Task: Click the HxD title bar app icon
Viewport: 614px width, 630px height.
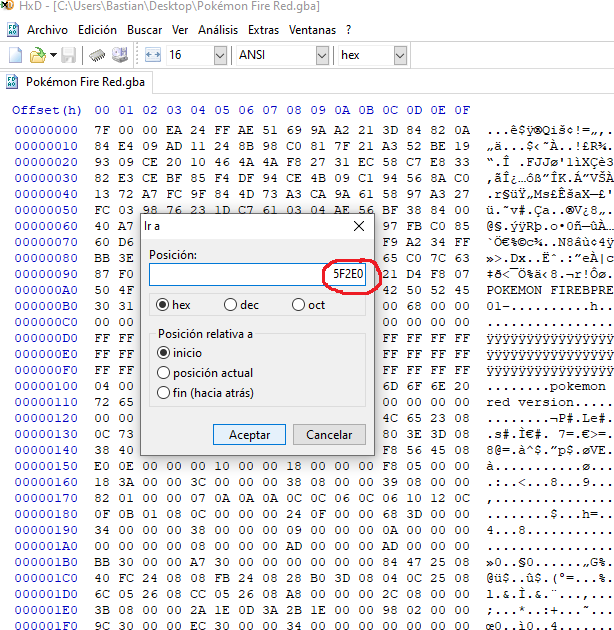Action: (6, 5)
